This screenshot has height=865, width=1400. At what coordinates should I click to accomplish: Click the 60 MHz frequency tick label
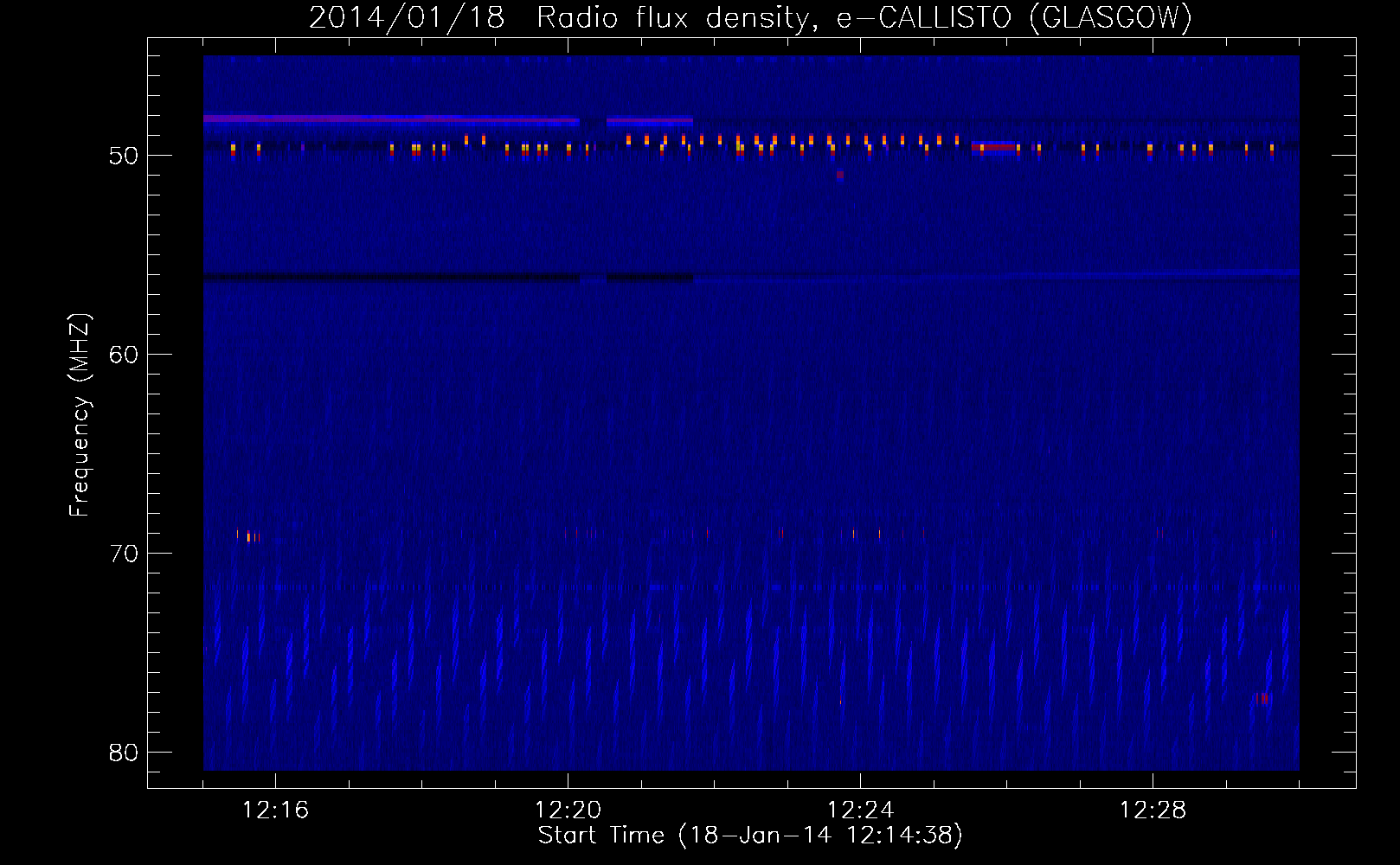pyautogui.click(x=124, y=355)
